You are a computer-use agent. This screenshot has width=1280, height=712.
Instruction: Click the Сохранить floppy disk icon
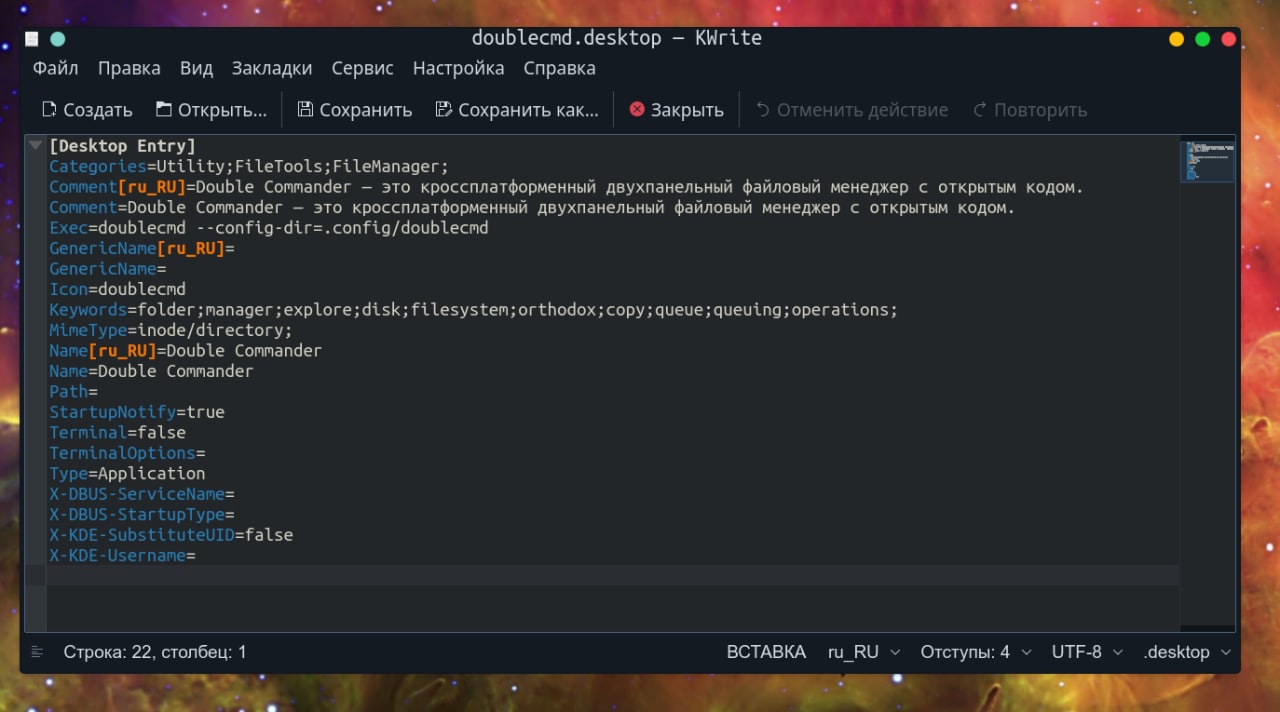[305, 110]
